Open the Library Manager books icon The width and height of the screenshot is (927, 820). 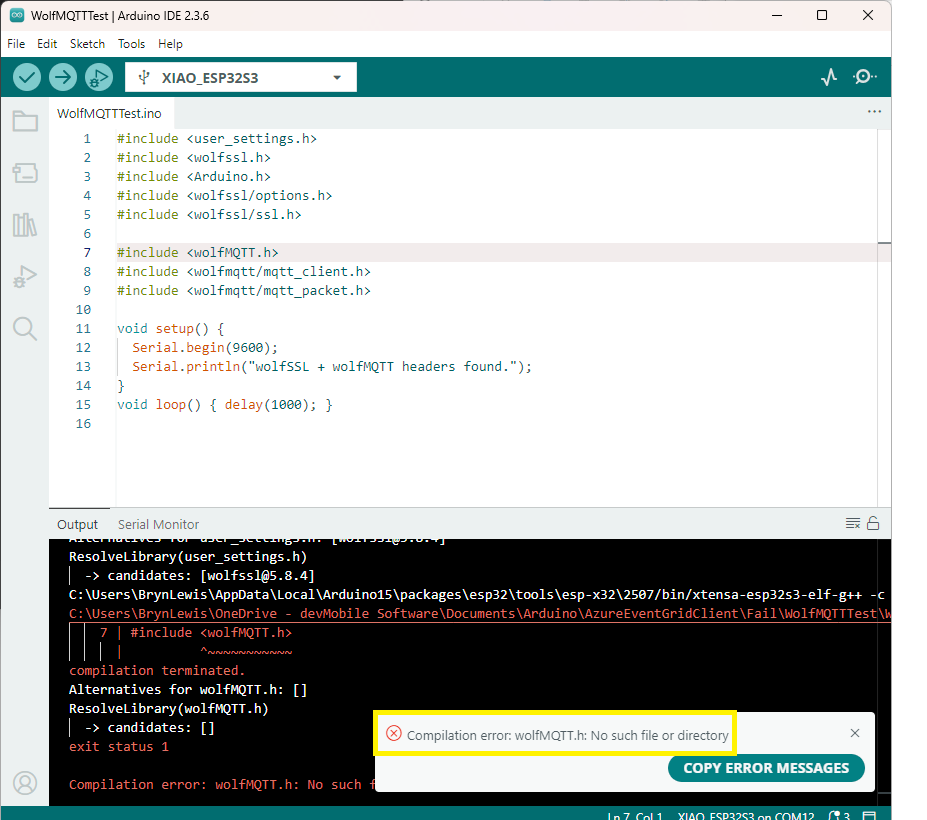(x=25, y=225)
